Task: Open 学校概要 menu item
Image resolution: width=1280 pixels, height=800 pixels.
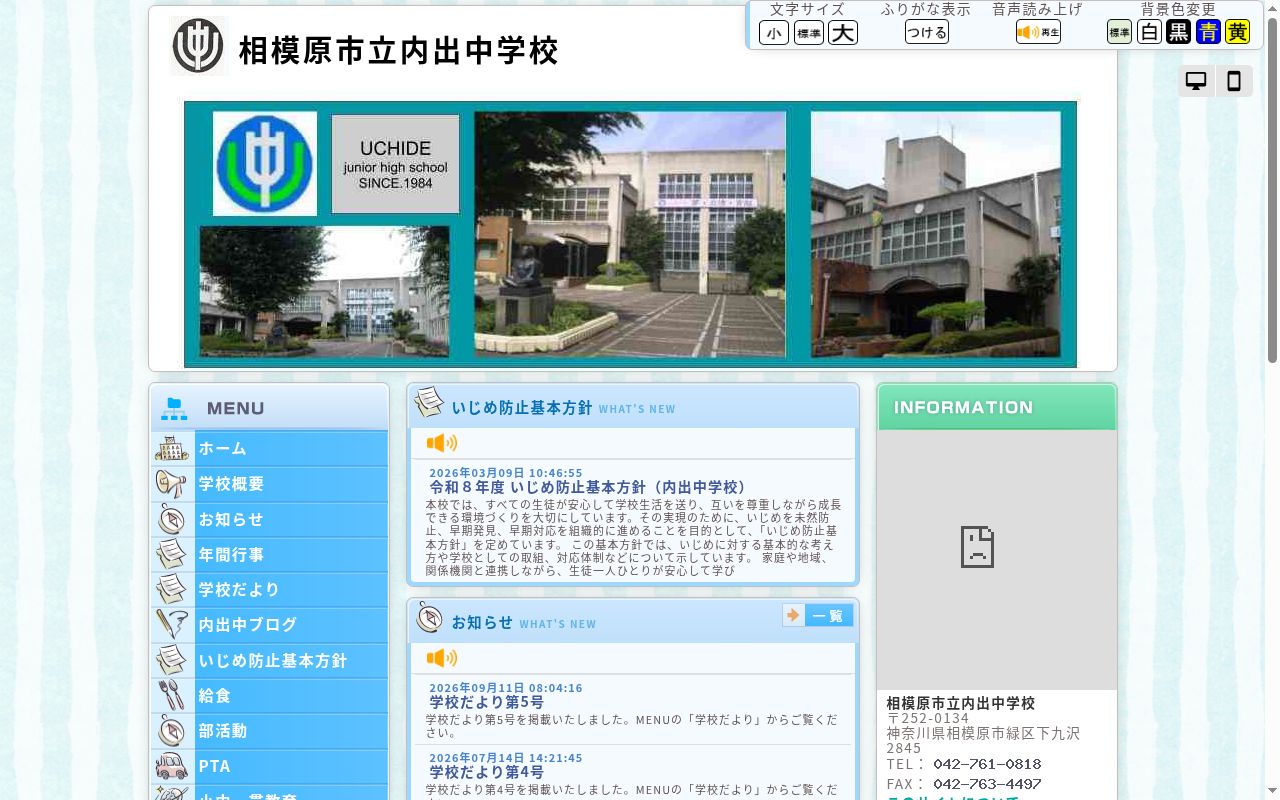Action: [270, 484]
